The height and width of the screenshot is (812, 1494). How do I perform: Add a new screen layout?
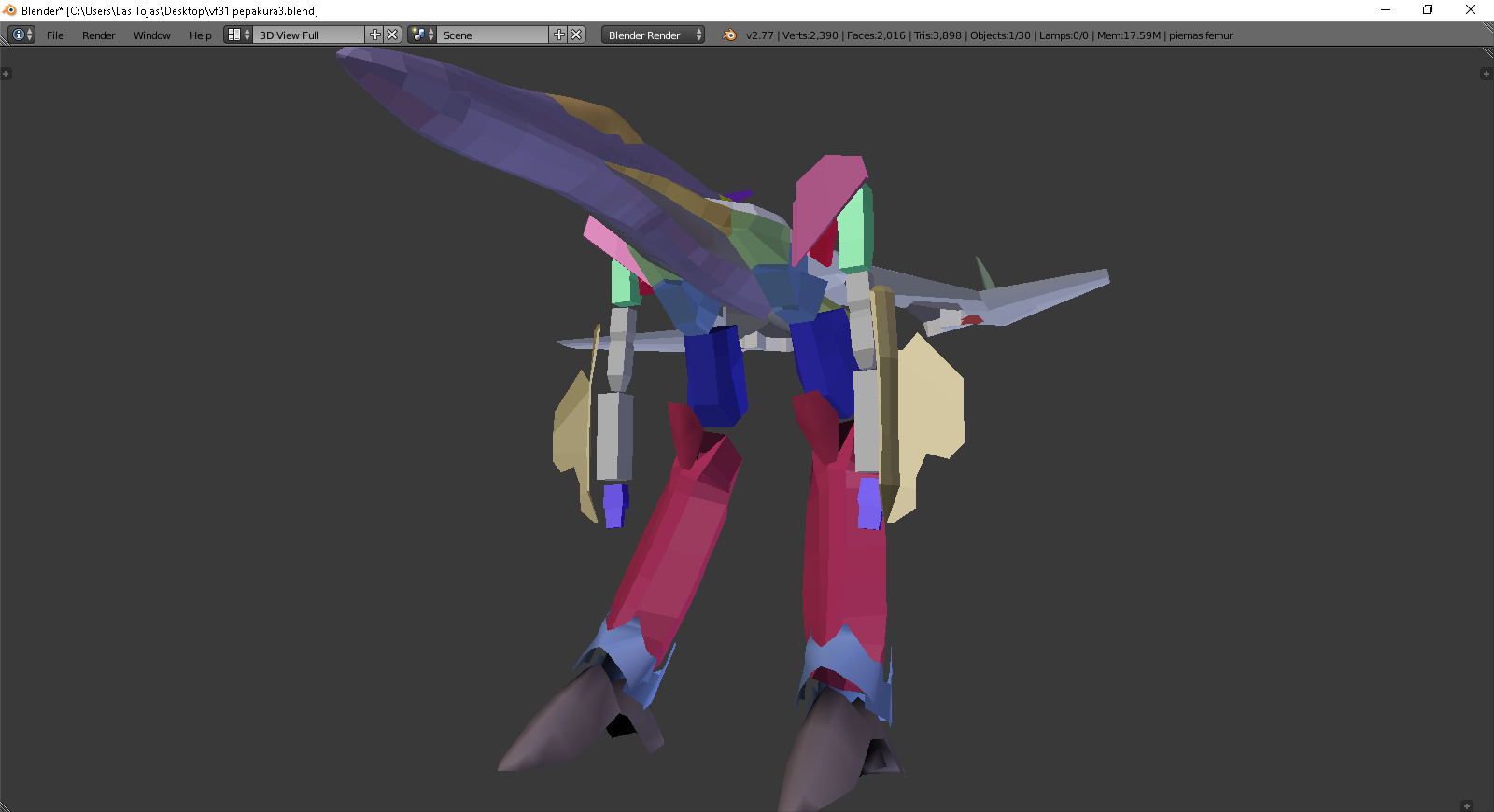click(x=375, y=35)
